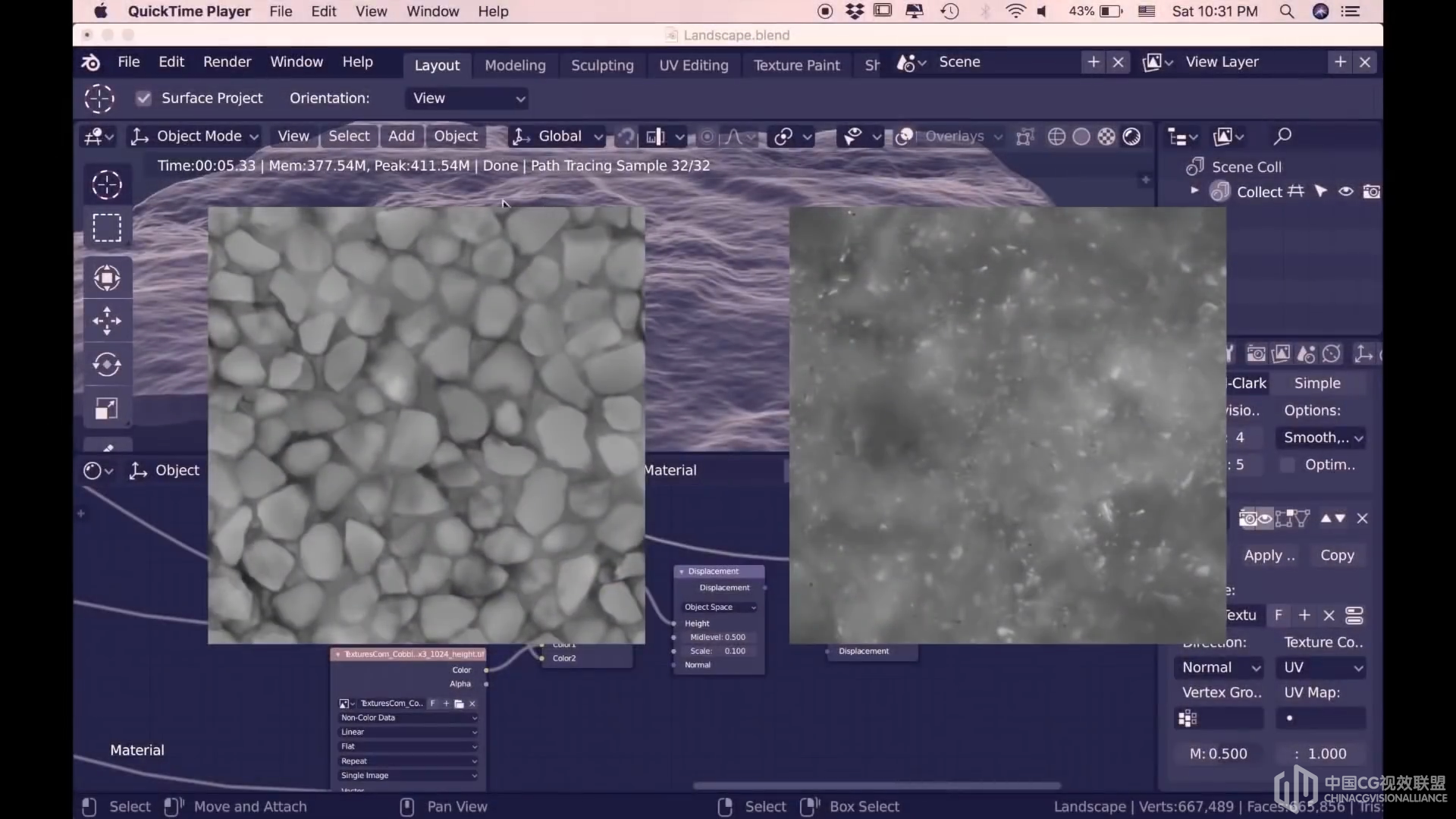Expand the Collection tree row
The width and height of the screenshot is (1456, 819).
click(x=1194, y=191)
